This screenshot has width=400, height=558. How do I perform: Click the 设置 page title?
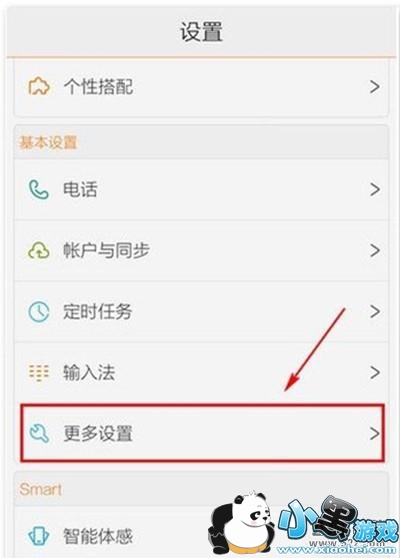click(x=201, y=32)
